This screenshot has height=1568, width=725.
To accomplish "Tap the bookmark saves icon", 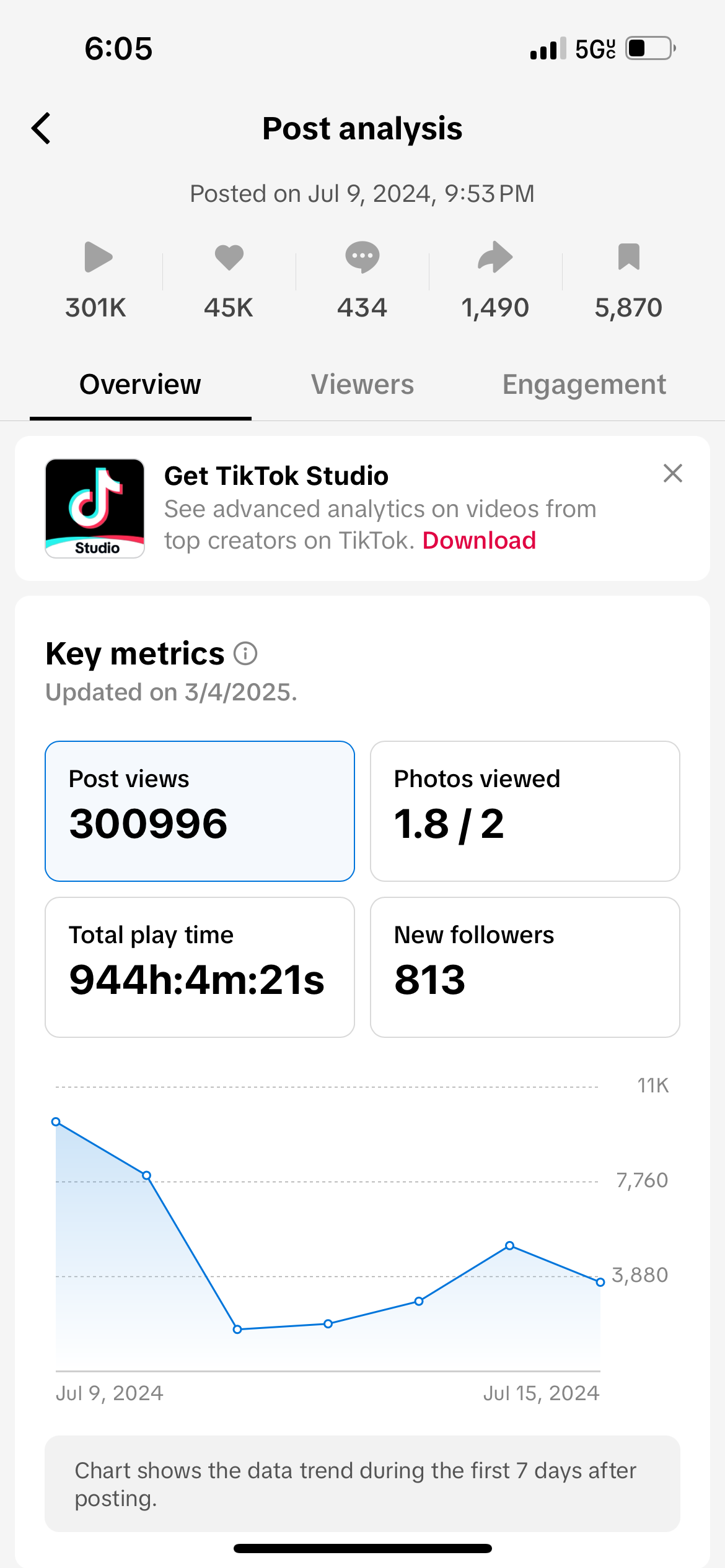I will pyautogui.click(x=628, y=257).
